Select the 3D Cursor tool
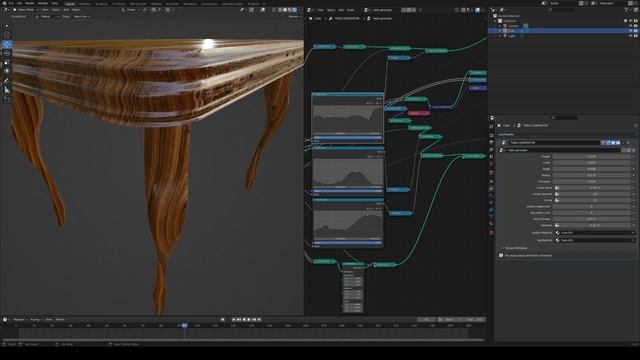 (7, 34)
